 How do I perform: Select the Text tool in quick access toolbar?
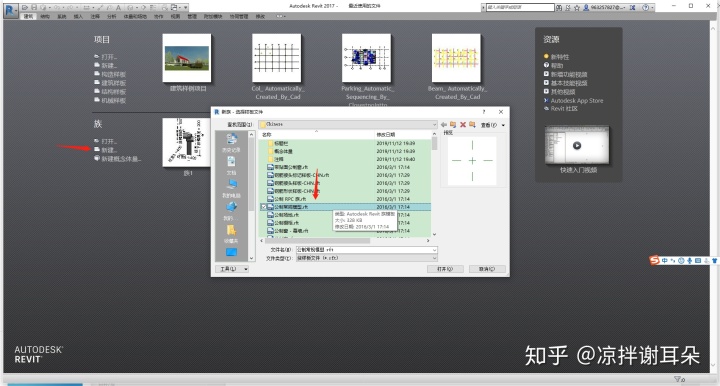point(118,7)
